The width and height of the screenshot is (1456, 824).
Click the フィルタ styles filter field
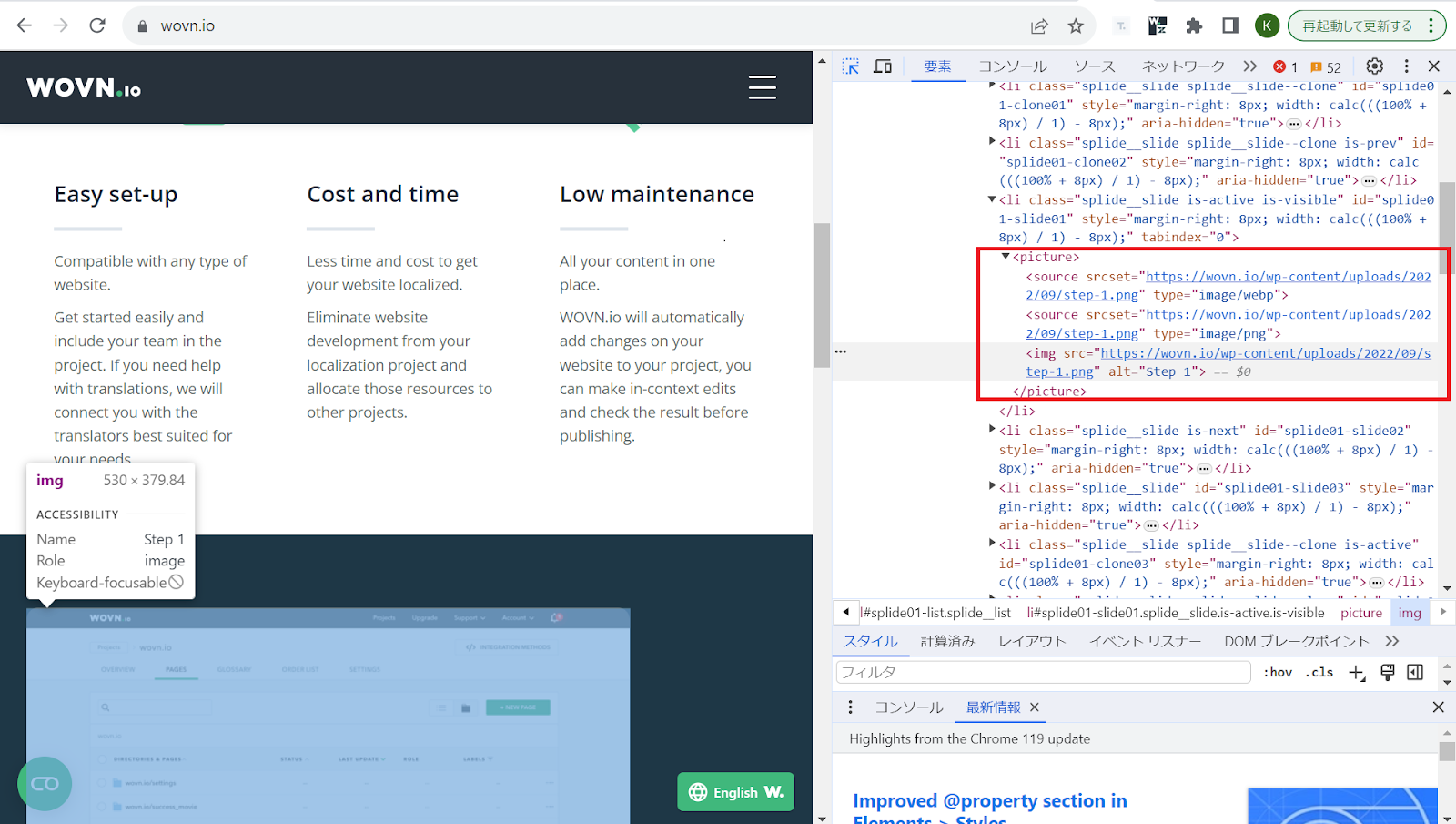click(1043, 673)
